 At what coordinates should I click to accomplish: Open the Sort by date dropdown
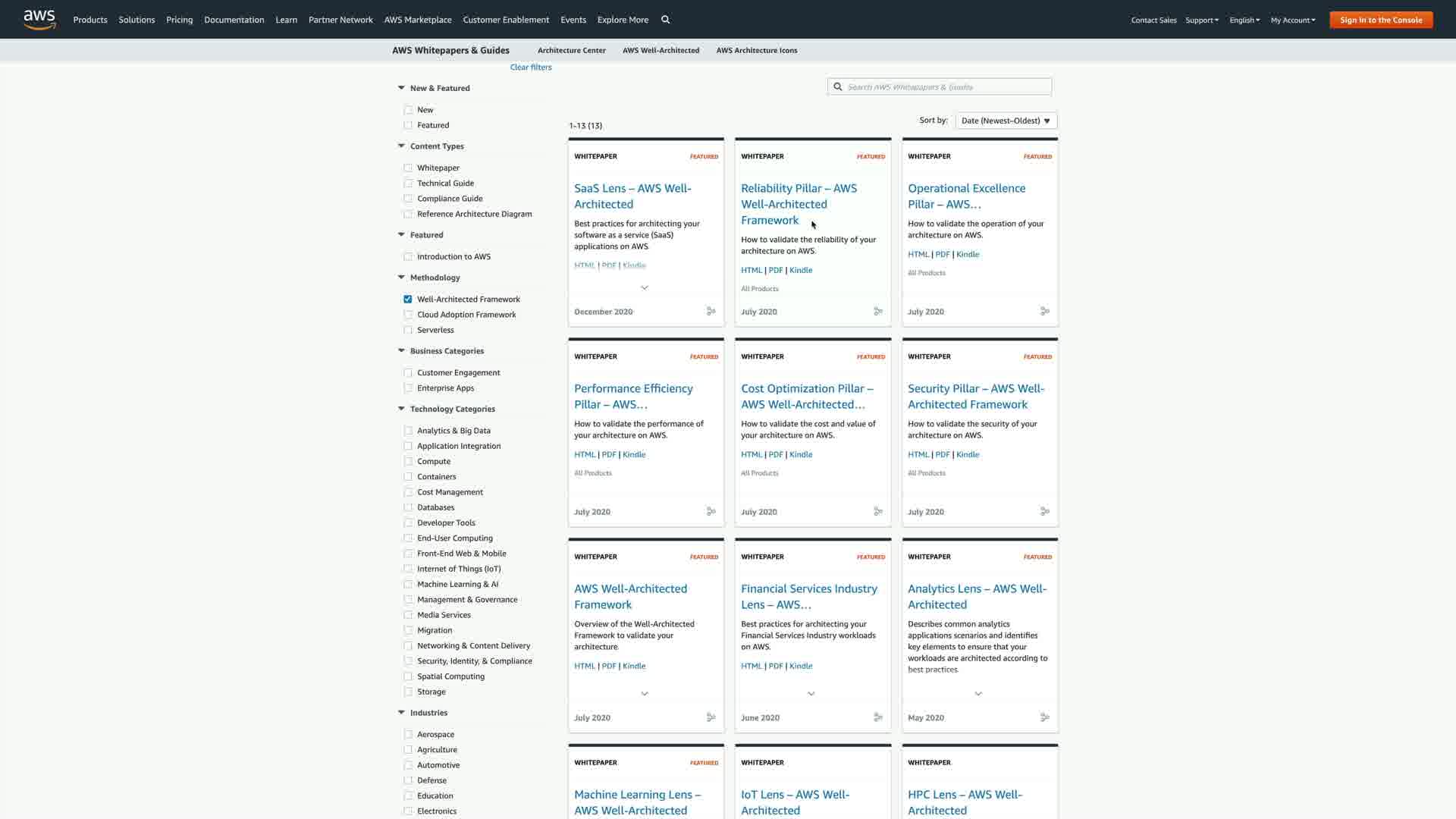coord(1006,121)
